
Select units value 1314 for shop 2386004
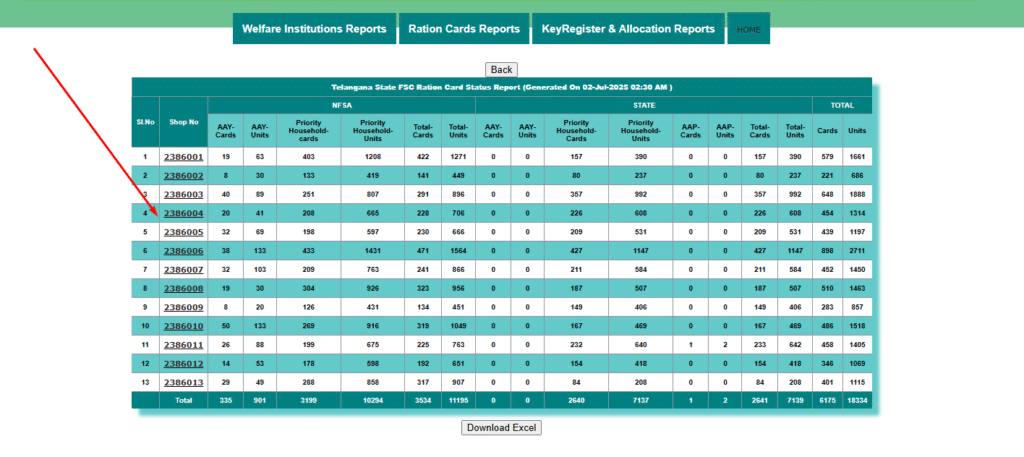[x=857, y=213]
